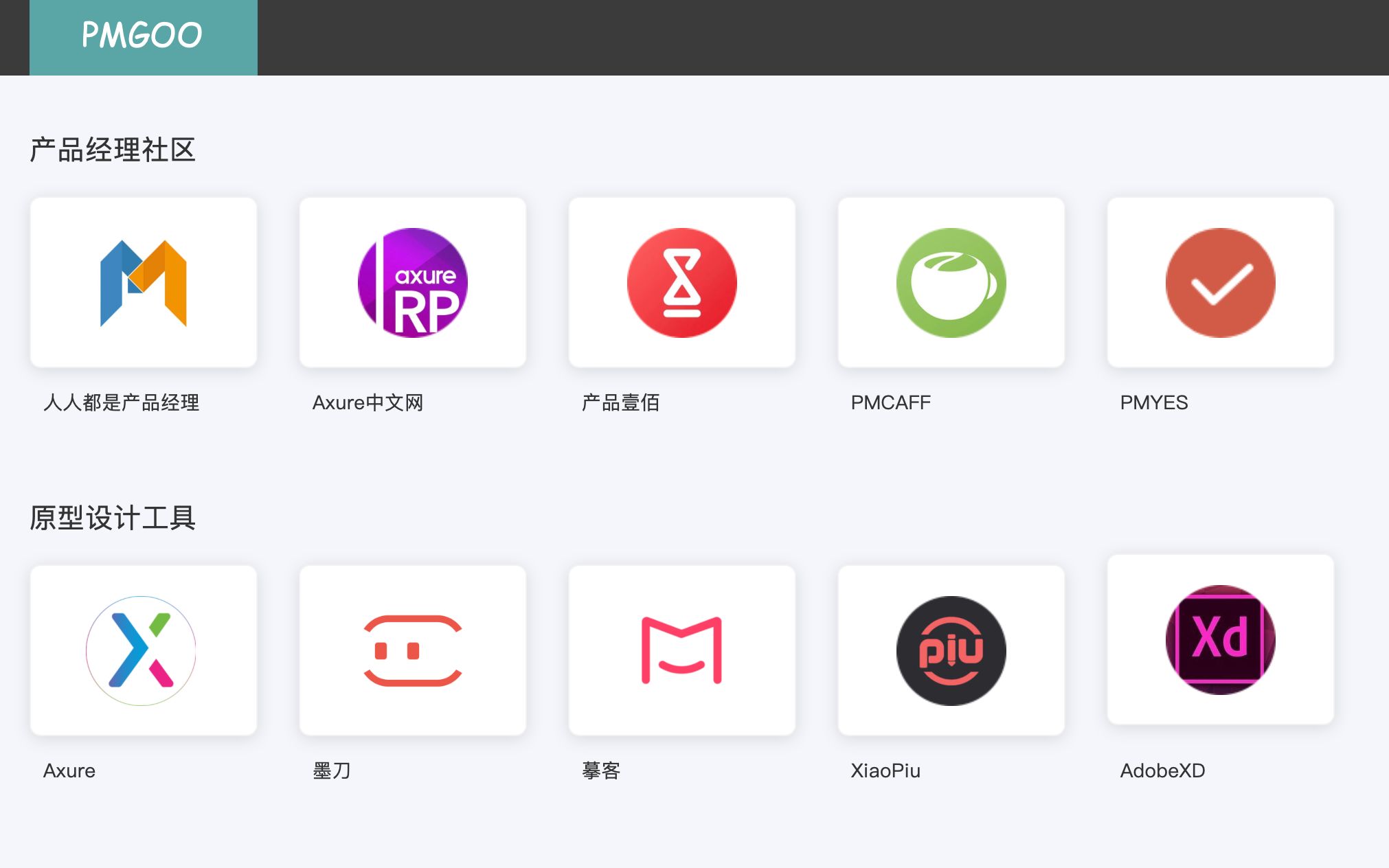Click the PMGOO logo in header
Screen dimensions: 1389x868
[143, 37]
